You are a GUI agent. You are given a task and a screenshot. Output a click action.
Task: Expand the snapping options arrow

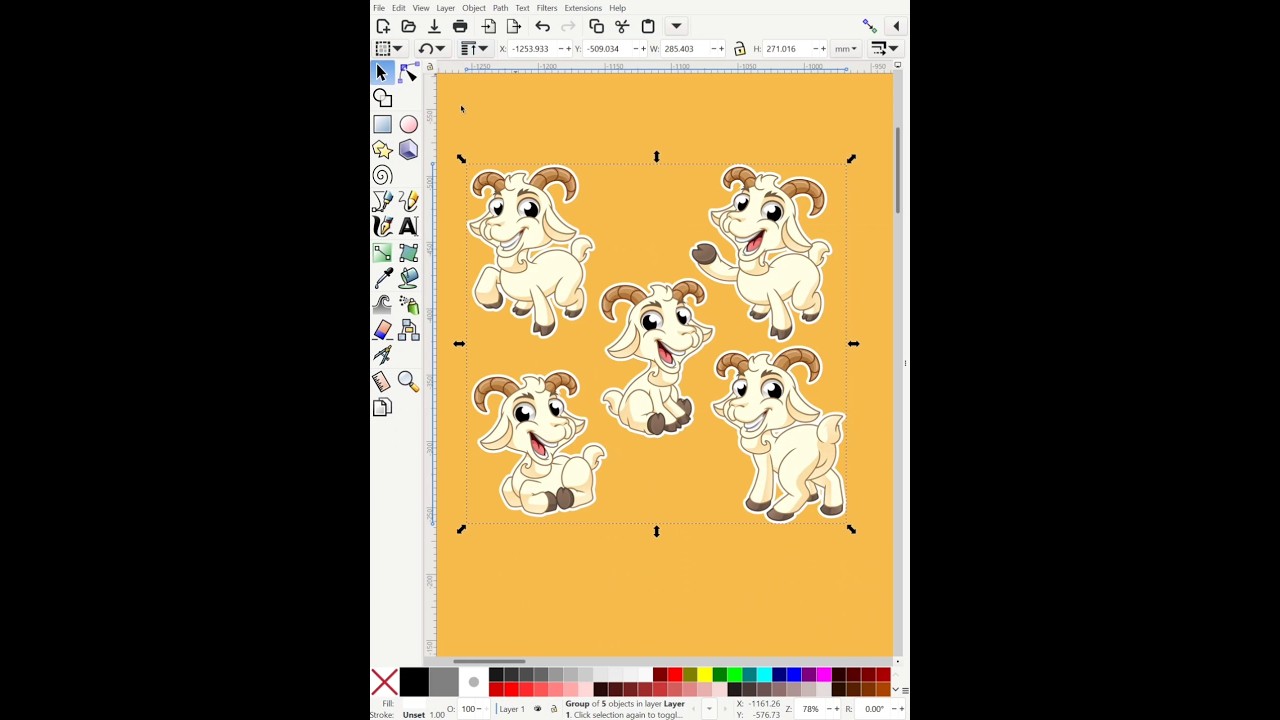click(896, 26)
